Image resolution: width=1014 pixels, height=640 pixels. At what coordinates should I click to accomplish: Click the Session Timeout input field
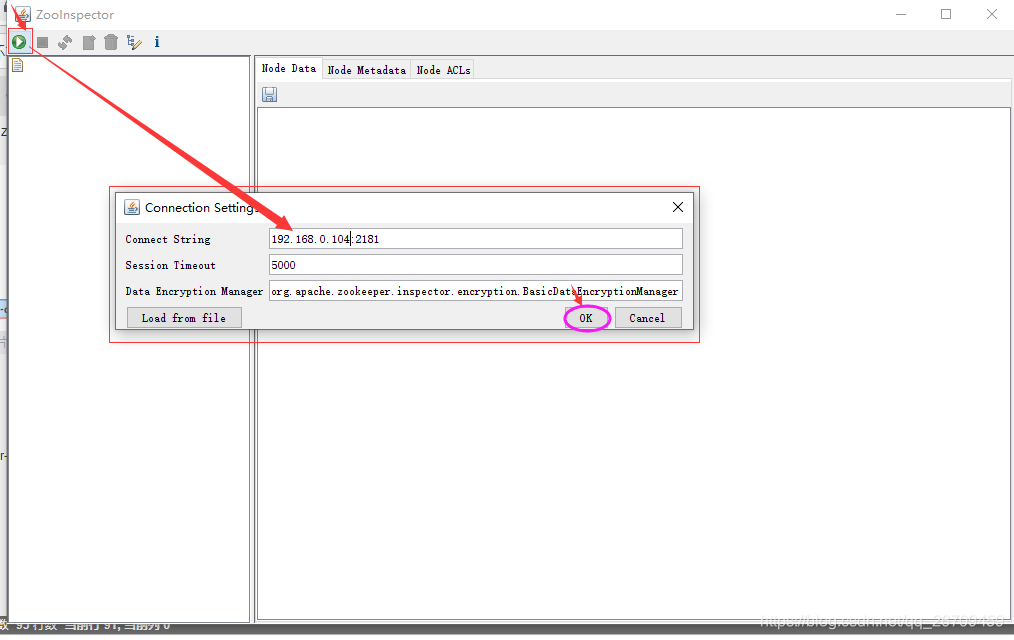coord(475,265)
